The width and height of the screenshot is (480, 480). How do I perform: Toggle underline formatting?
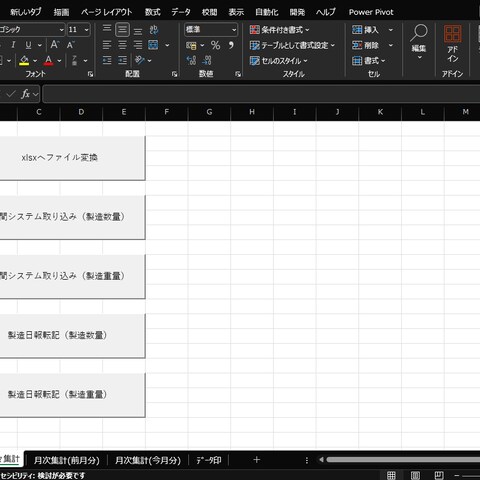coord(29,45)
